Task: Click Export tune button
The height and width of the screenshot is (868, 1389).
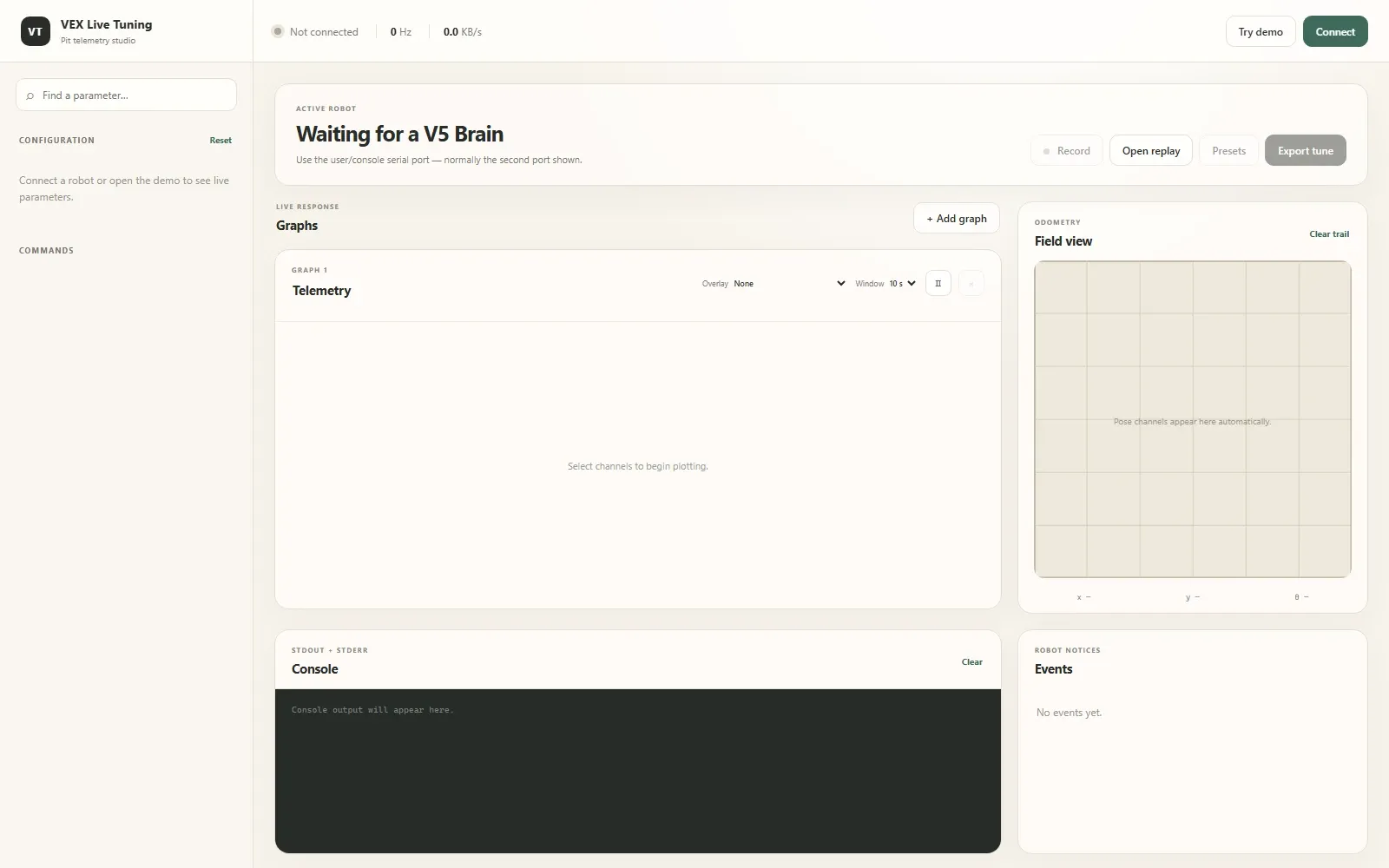Action: [x=1305, y=150]
